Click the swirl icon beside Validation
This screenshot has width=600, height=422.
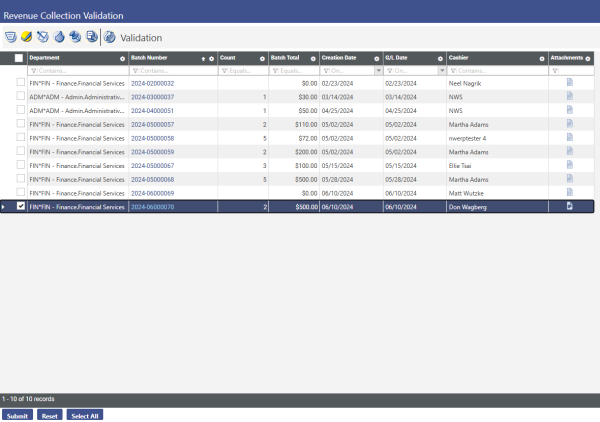109,37
